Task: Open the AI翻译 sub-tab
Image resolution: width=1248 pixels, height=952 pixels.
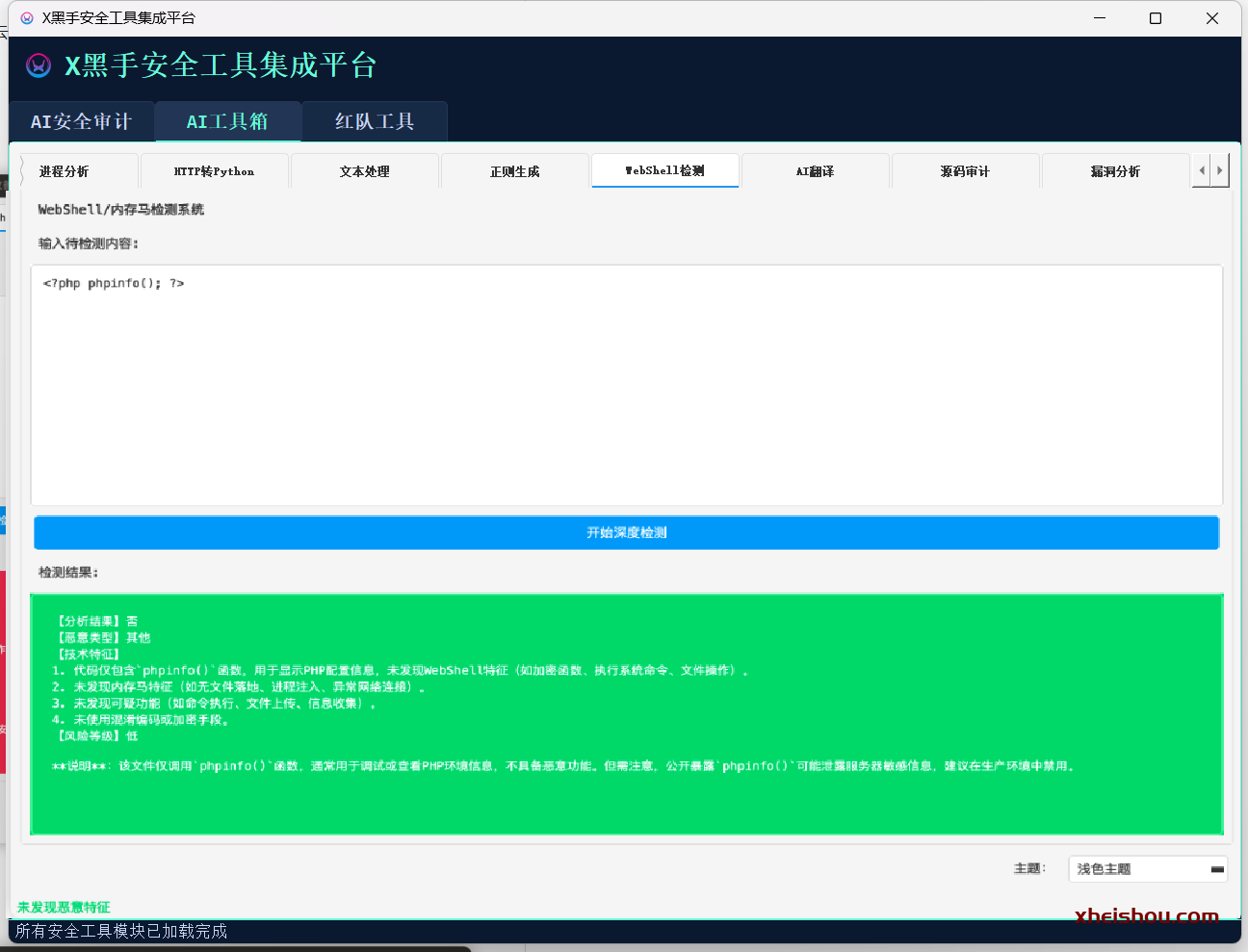Action: [816, 171]
